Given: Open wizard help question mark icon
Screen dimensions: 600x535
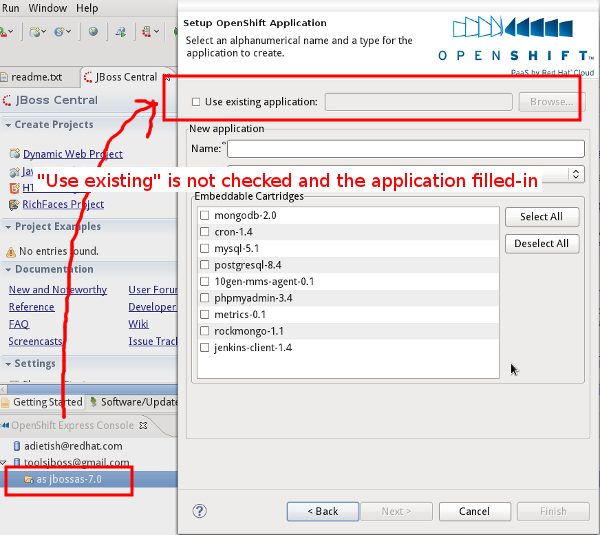Looking at the screenshot, I should click(199, 511).
